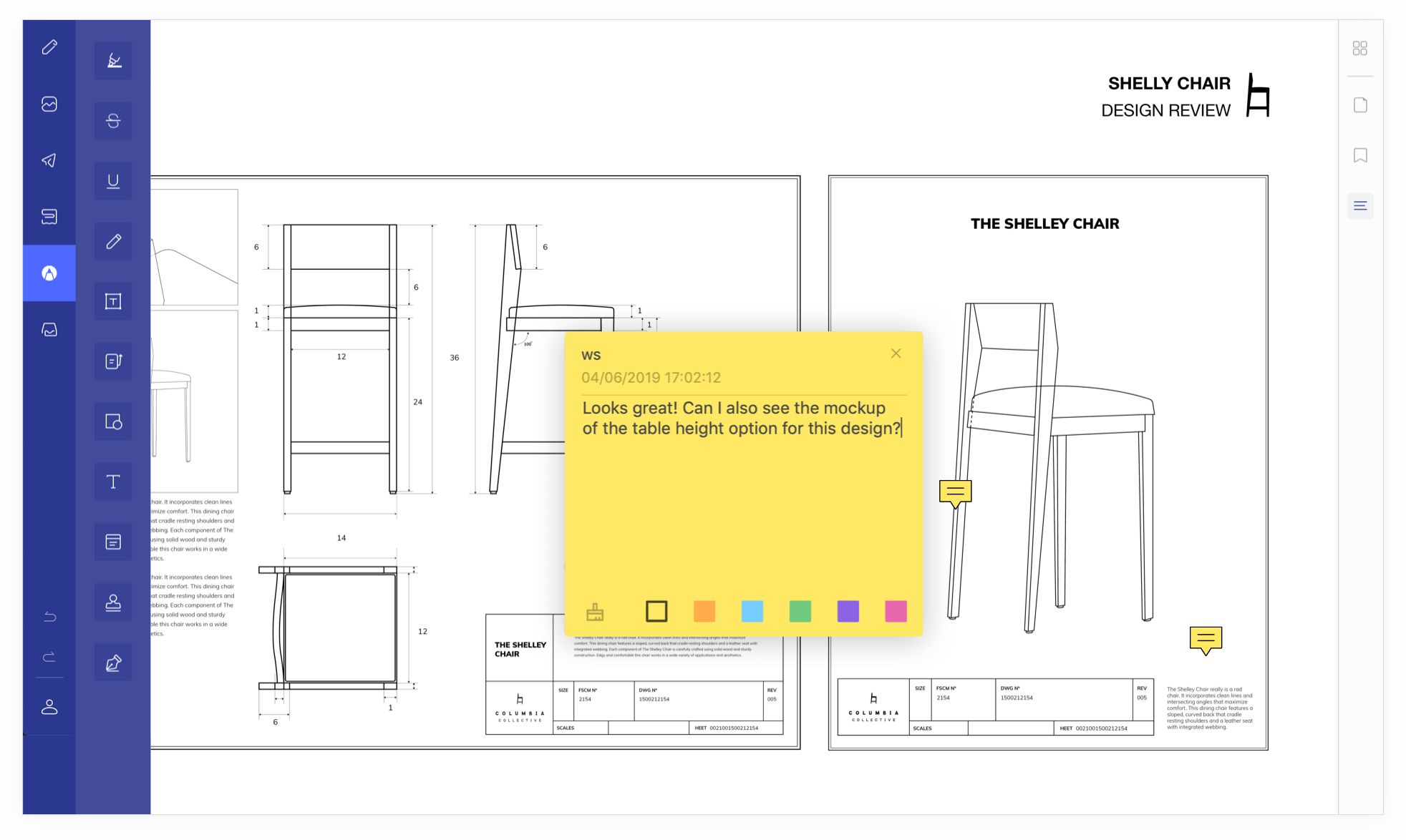Select the pencil drawing tool
Image resolution: width=1406 pixels, height=840 pixels.
coord(112,241)
